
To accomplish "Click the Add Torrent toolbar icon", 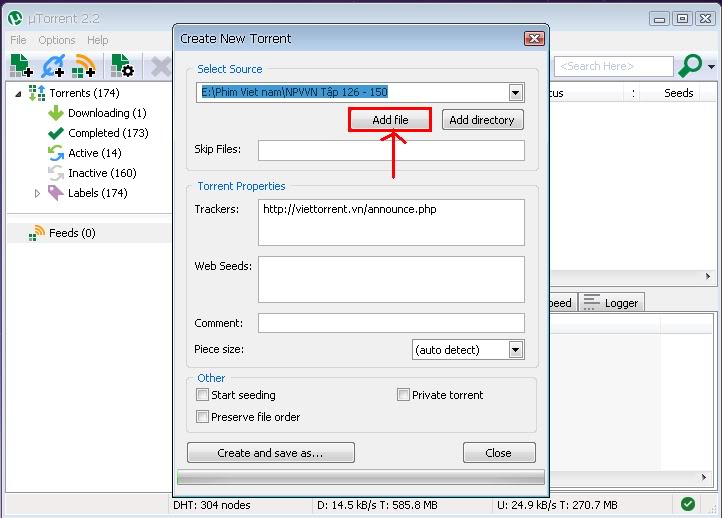I will coord(21,66).
